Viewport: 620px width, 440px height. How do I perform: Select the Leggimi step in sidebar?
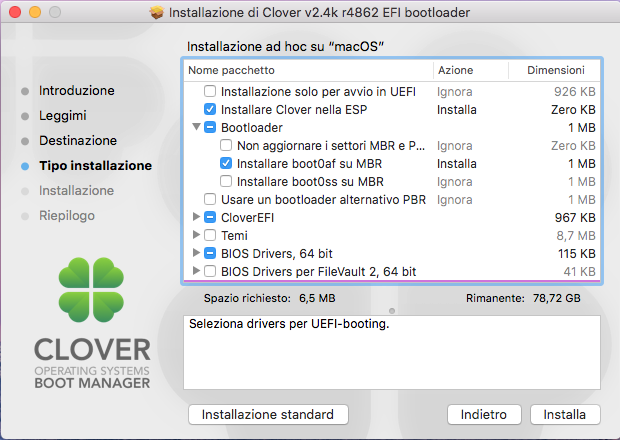pyautogui.click(x=62, y=115)
